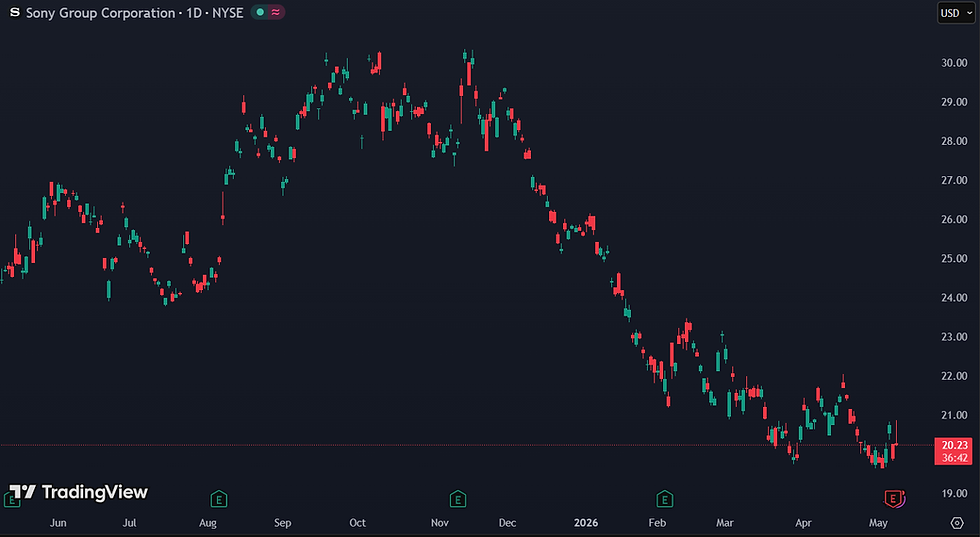Image resolution: width=980 pixels, height=537 pixels.
Task: Open the USD currency dropdown
Action: (x=956, y=13)
